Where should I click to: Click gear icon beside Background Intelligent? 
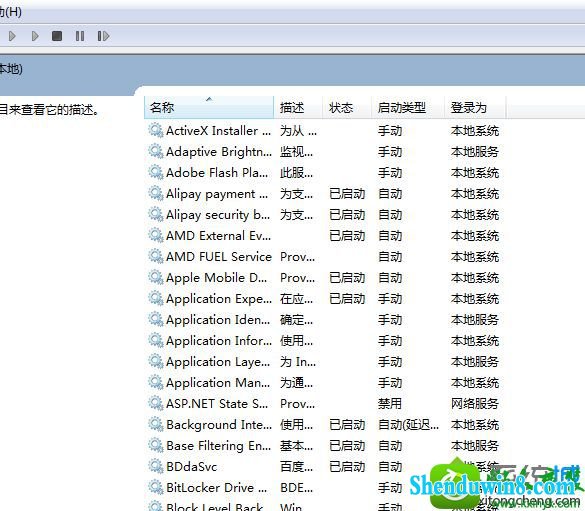pyautogui.click(x=156, y=424)
